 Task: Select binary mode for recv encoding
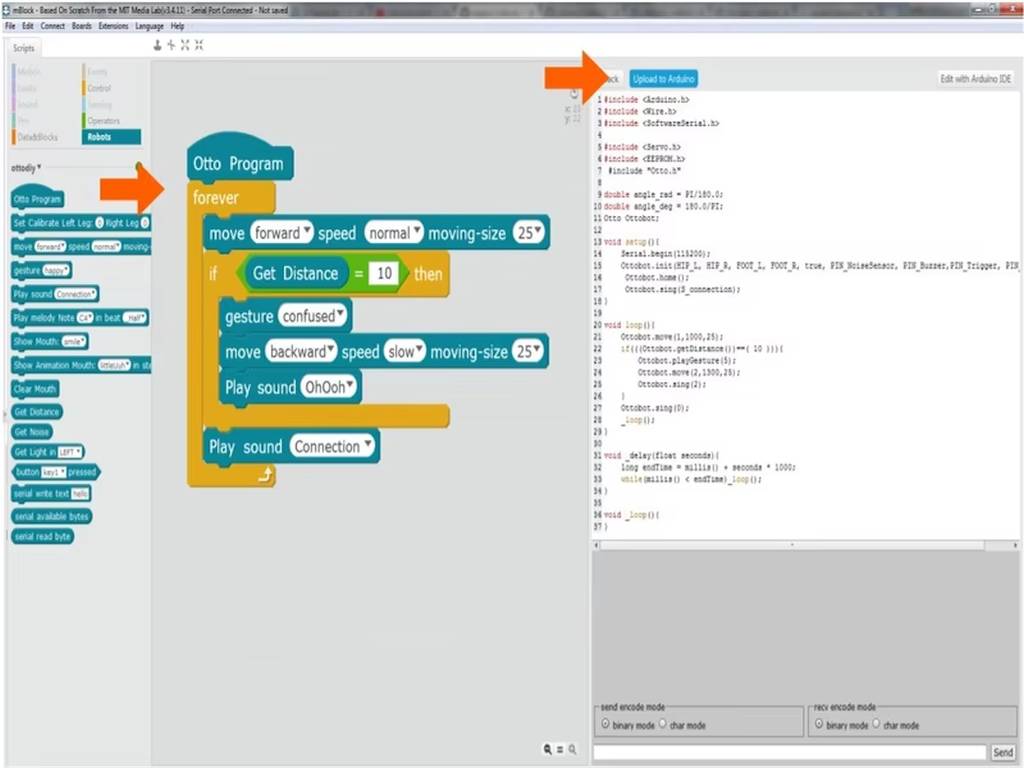click(x=820, y=725)
